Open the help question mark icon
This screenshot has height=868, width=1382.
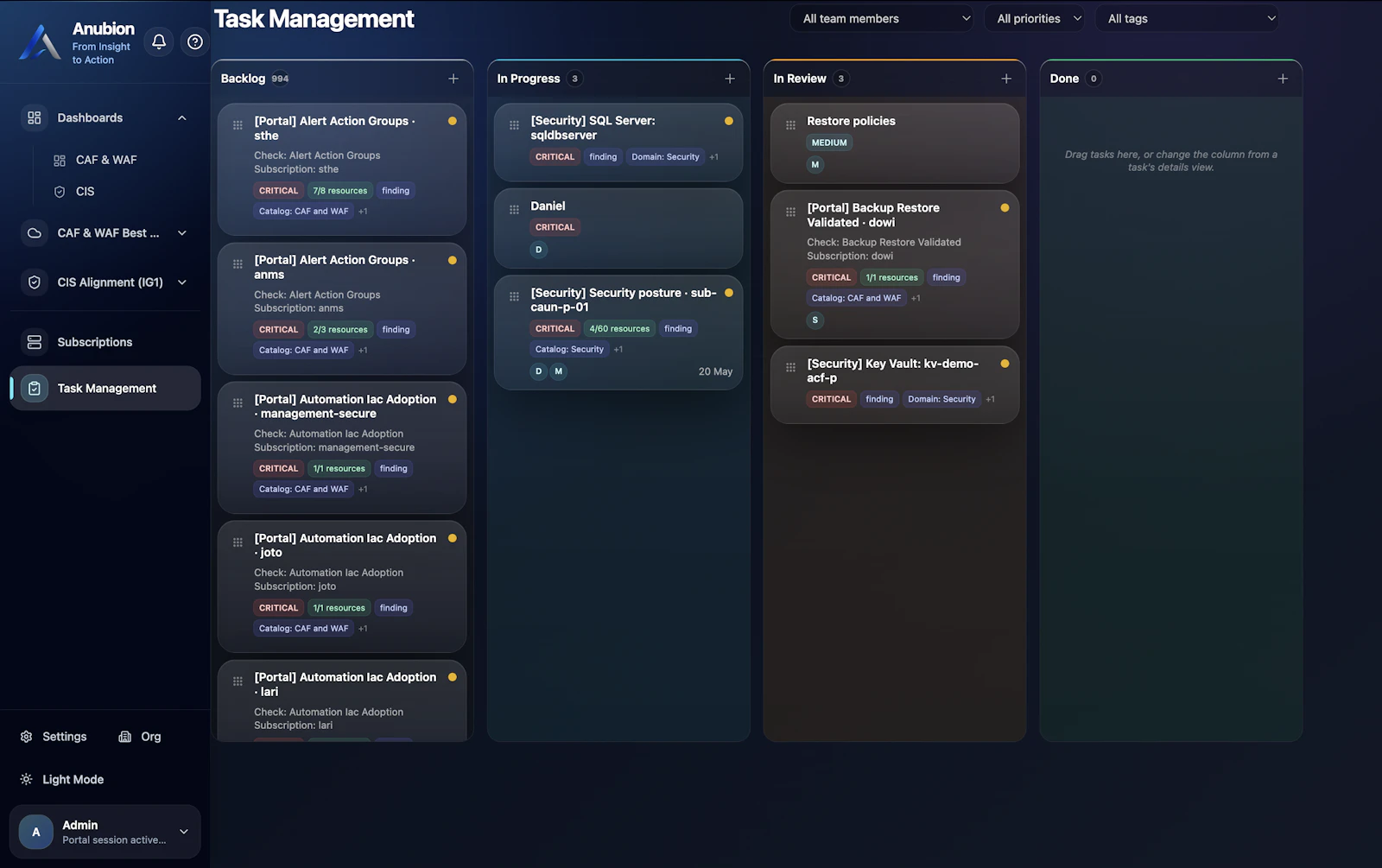pyautogui.click(x=195, y=41)
